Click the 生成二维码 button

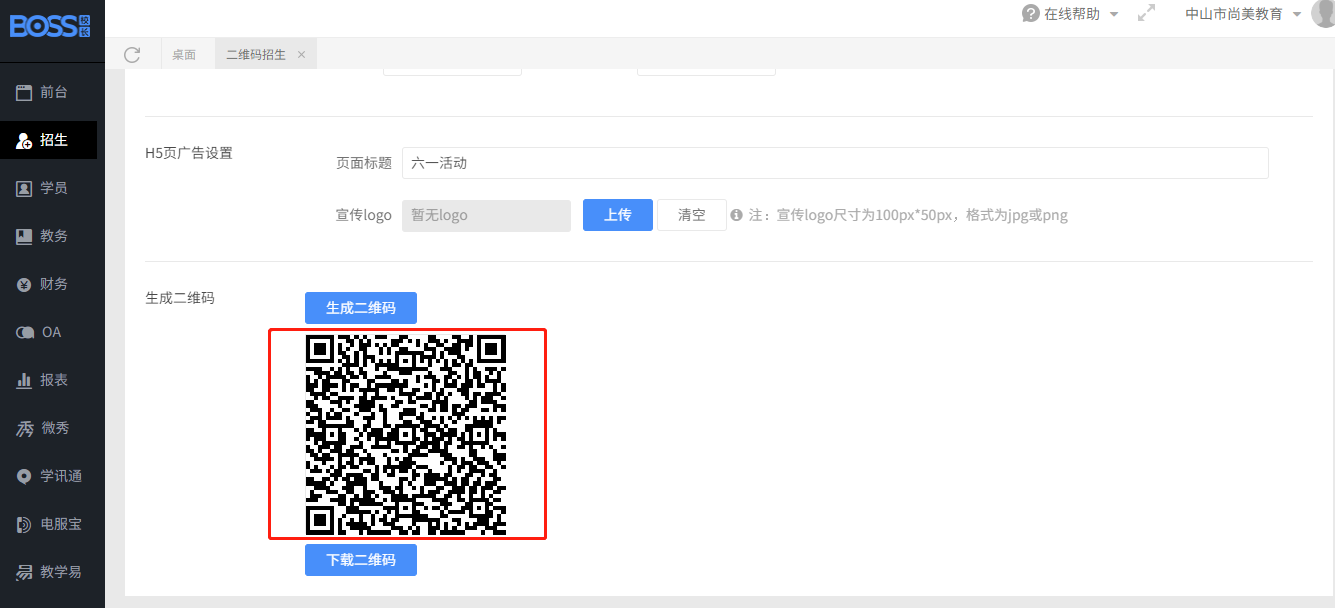click(361, 308)
